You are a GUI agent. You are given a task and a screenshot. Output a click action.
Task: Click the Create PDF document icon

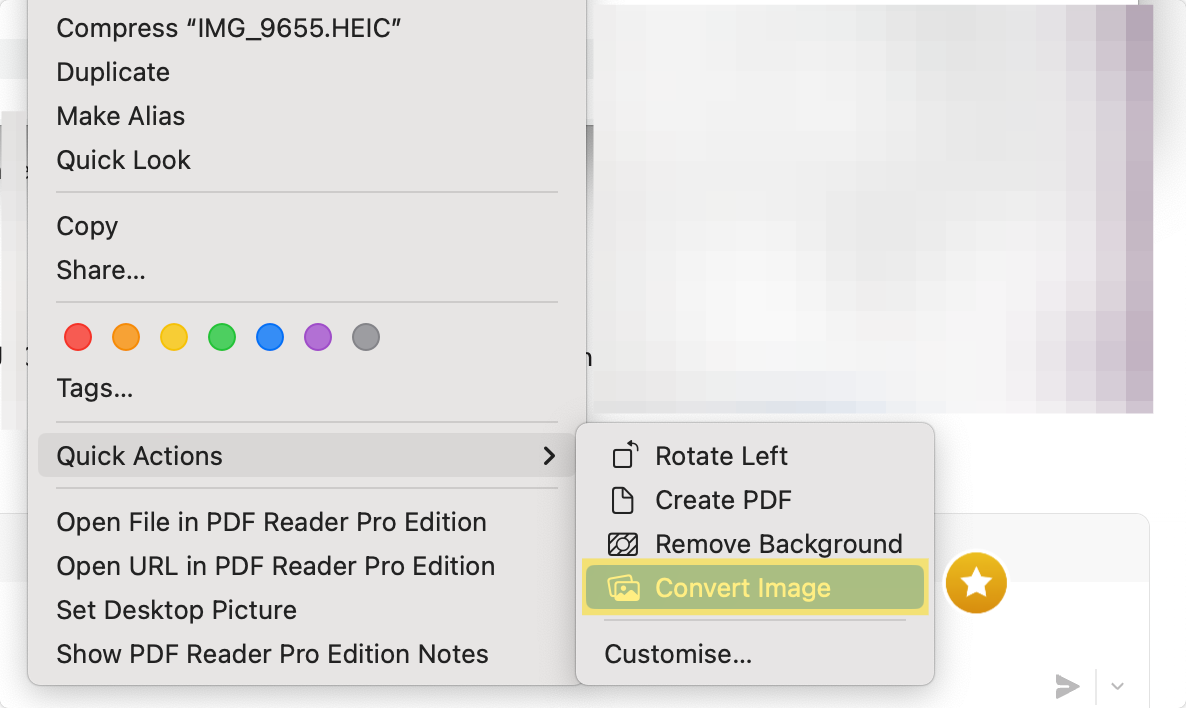tap(622, 500)
